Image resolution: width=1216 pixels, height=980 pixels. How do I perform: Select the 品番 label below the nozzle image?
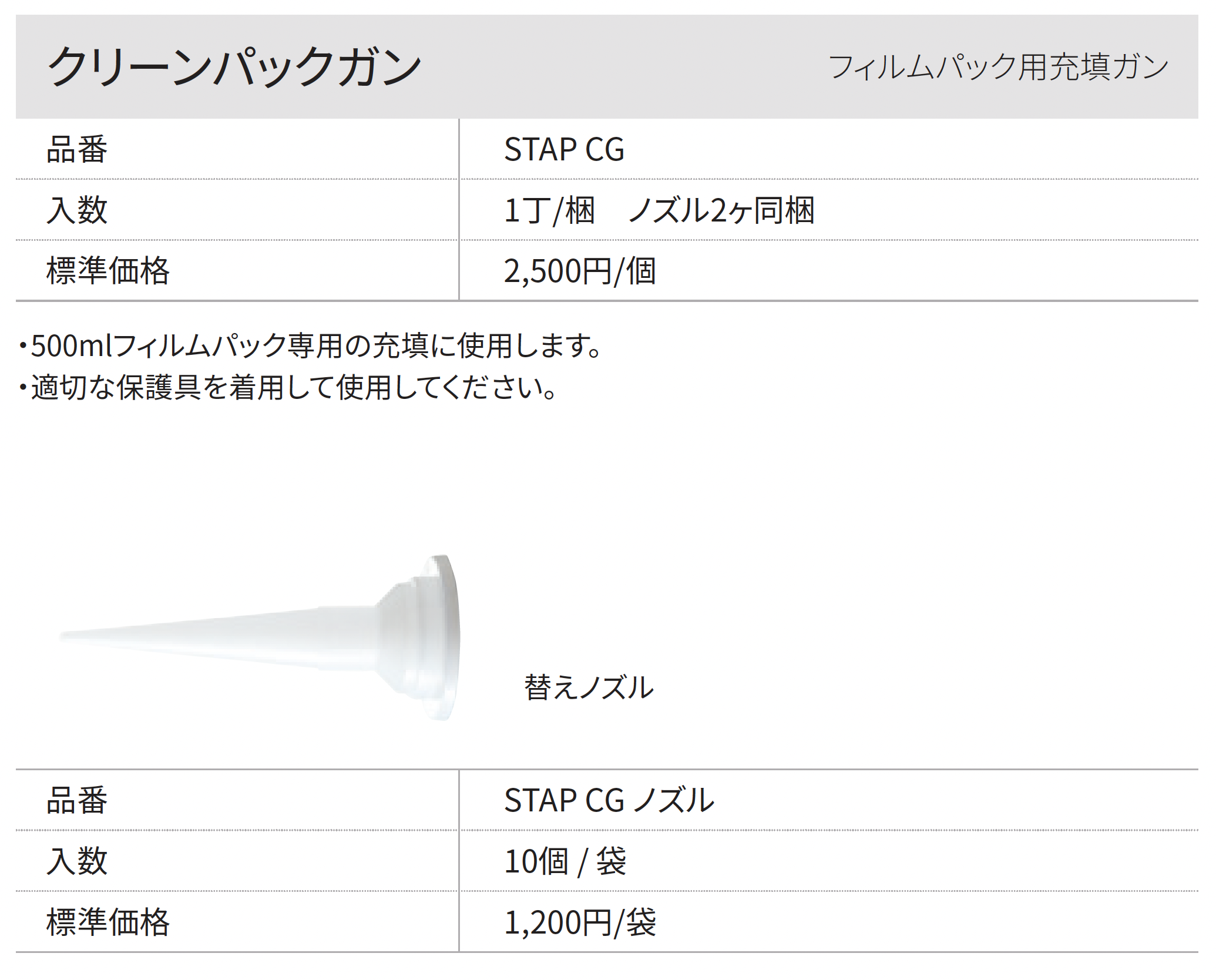(x=77, y=800)
